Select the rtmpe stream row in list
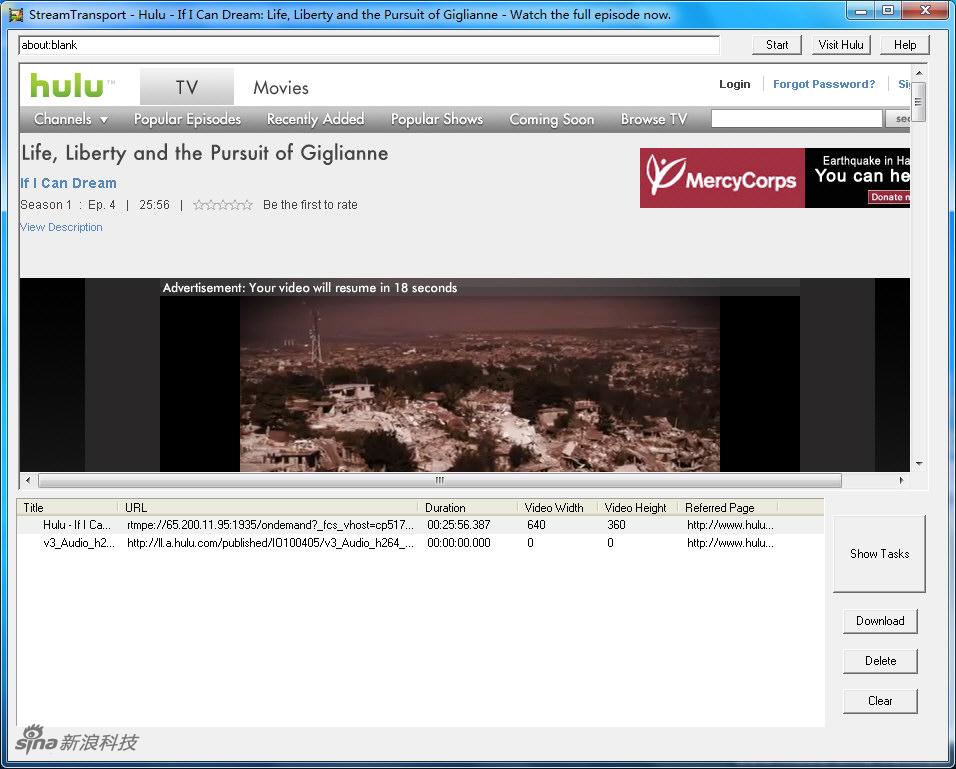Viewport: 956px width, 769px height. (x=270, y=525)
